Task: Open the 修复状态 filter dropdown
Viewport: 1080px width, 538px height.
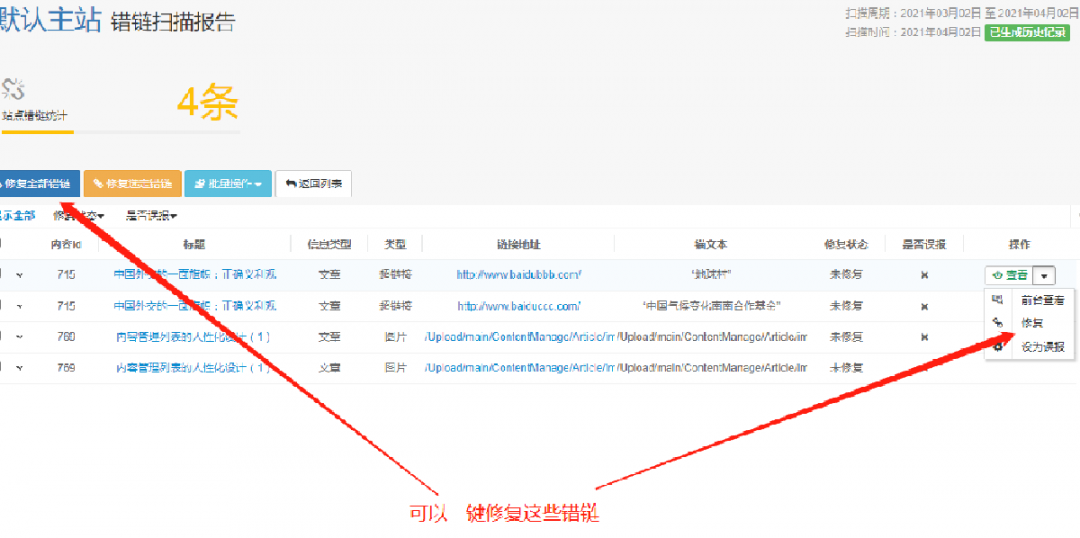Action: pyautogui.click(x=79, y=215)
